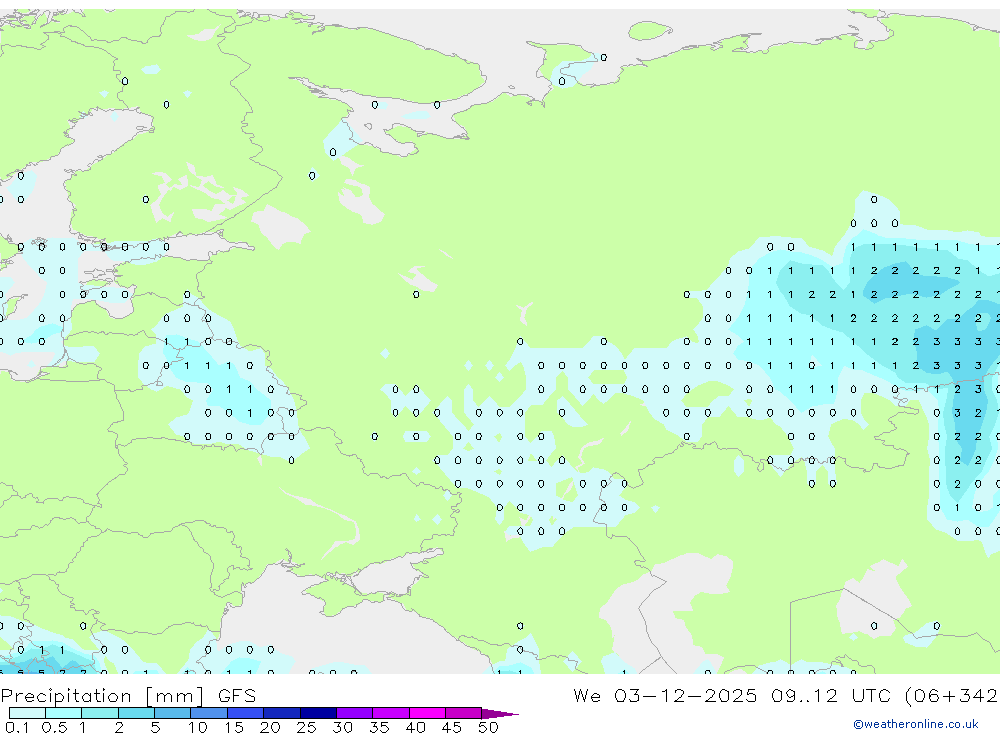Click the 1–2 mm legend swatch
Viewport: 1000px width, 733px height.
click(x=100, y=713)
